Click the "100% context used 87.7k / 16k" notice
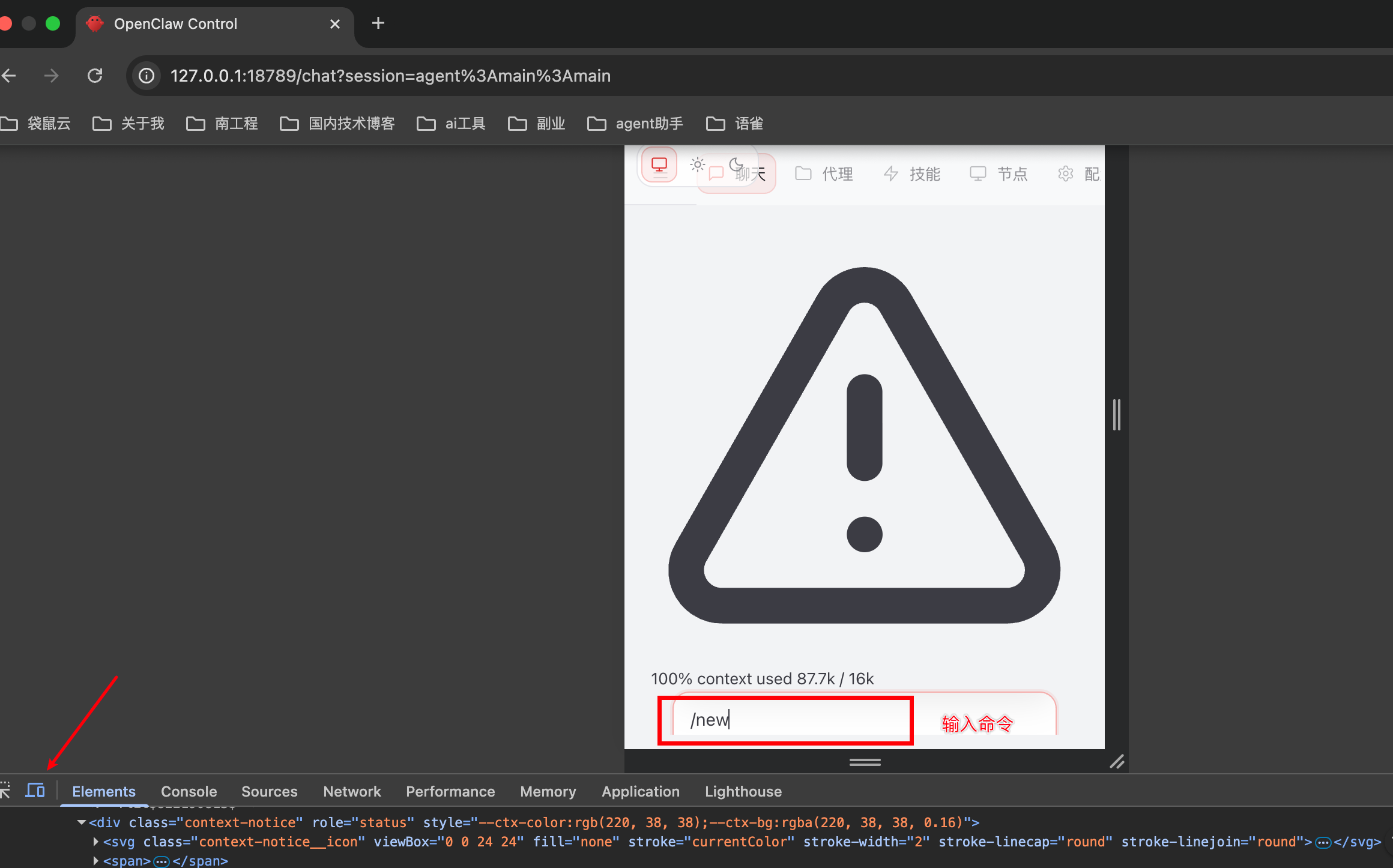Screen dimensions: 1393x868 pos(762,679)
